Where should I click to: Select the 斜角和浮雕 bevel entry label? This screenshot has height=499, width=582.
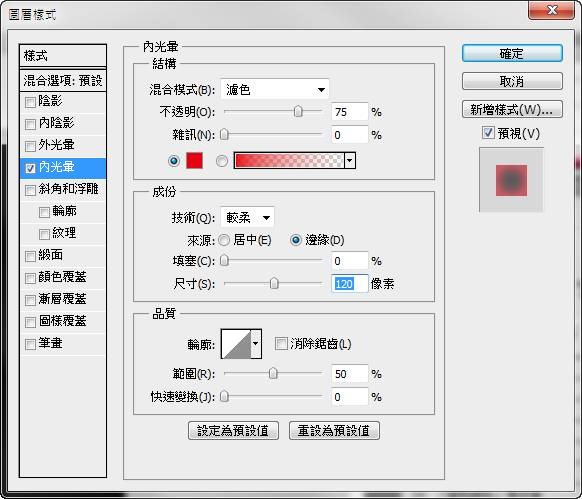pos(68,189)
